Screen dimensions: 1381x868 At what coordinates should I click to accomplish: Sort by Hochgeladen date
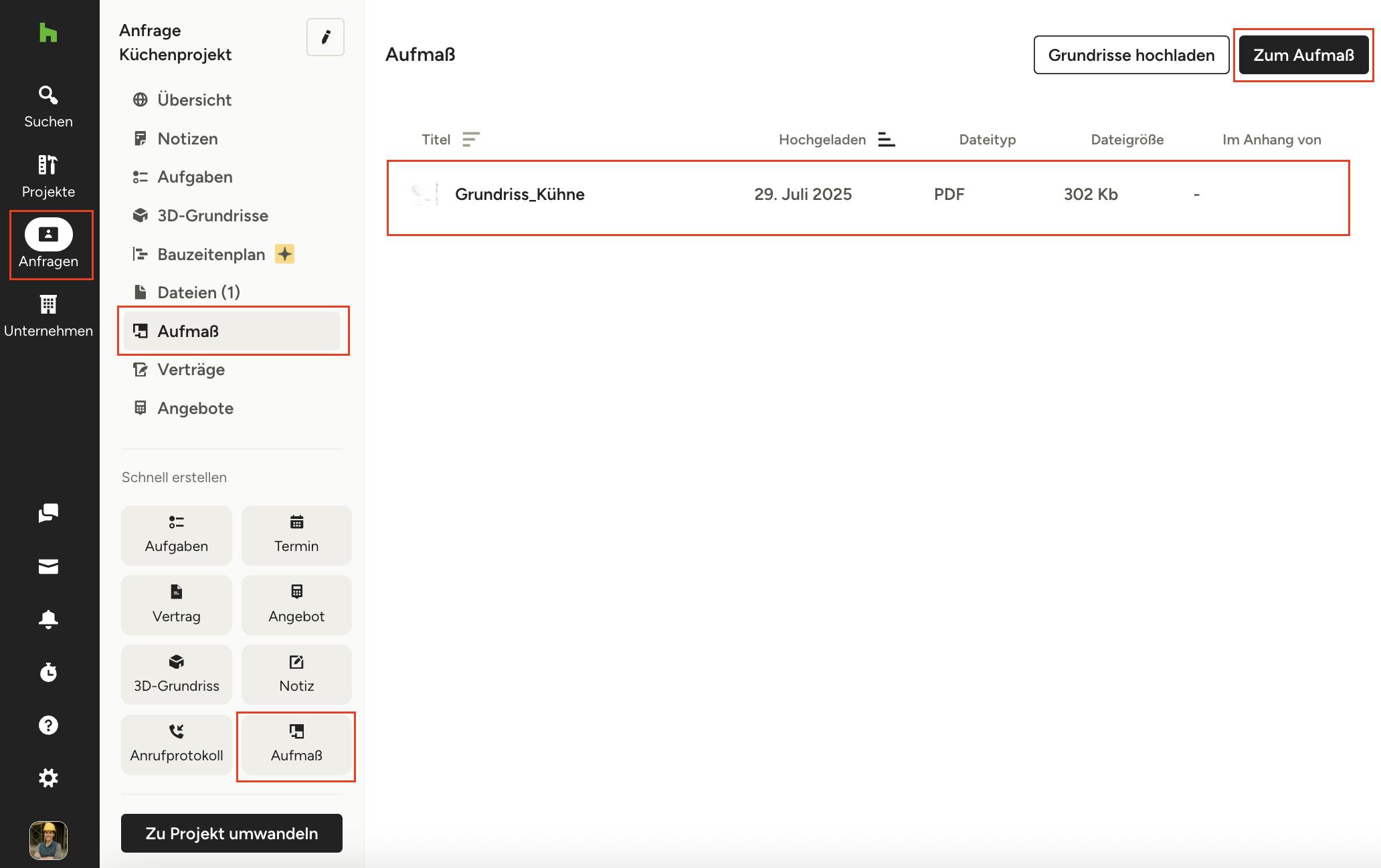(886, 139)
